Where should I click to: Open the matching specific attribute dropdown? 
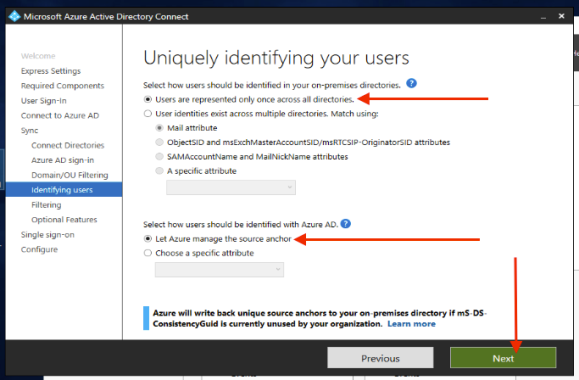pyautogui.click(x=231, y=187)
